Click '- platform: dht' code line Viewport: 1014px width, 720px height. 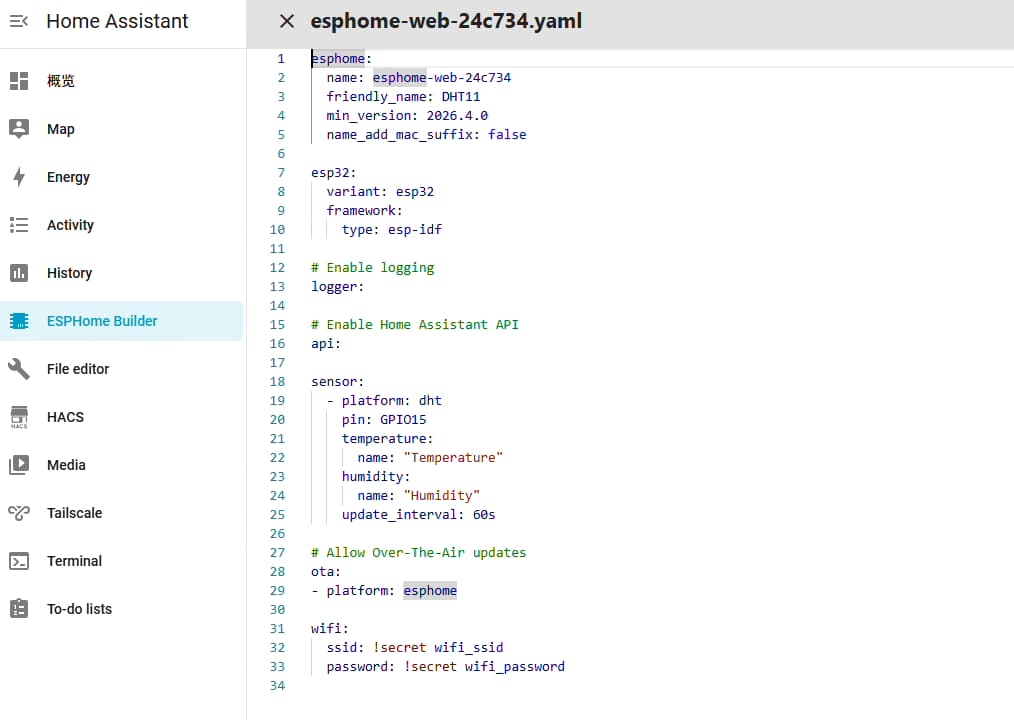point(384,400)
